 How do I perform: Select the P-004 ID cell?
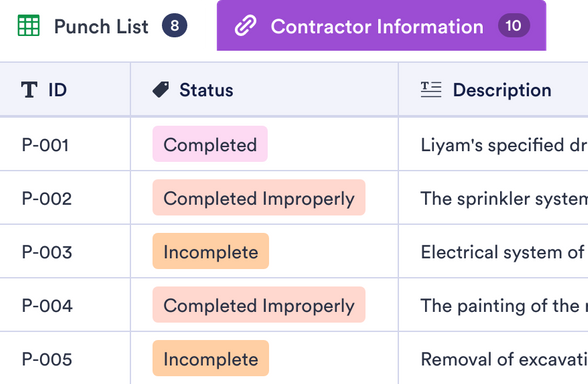tap(65, 305)
